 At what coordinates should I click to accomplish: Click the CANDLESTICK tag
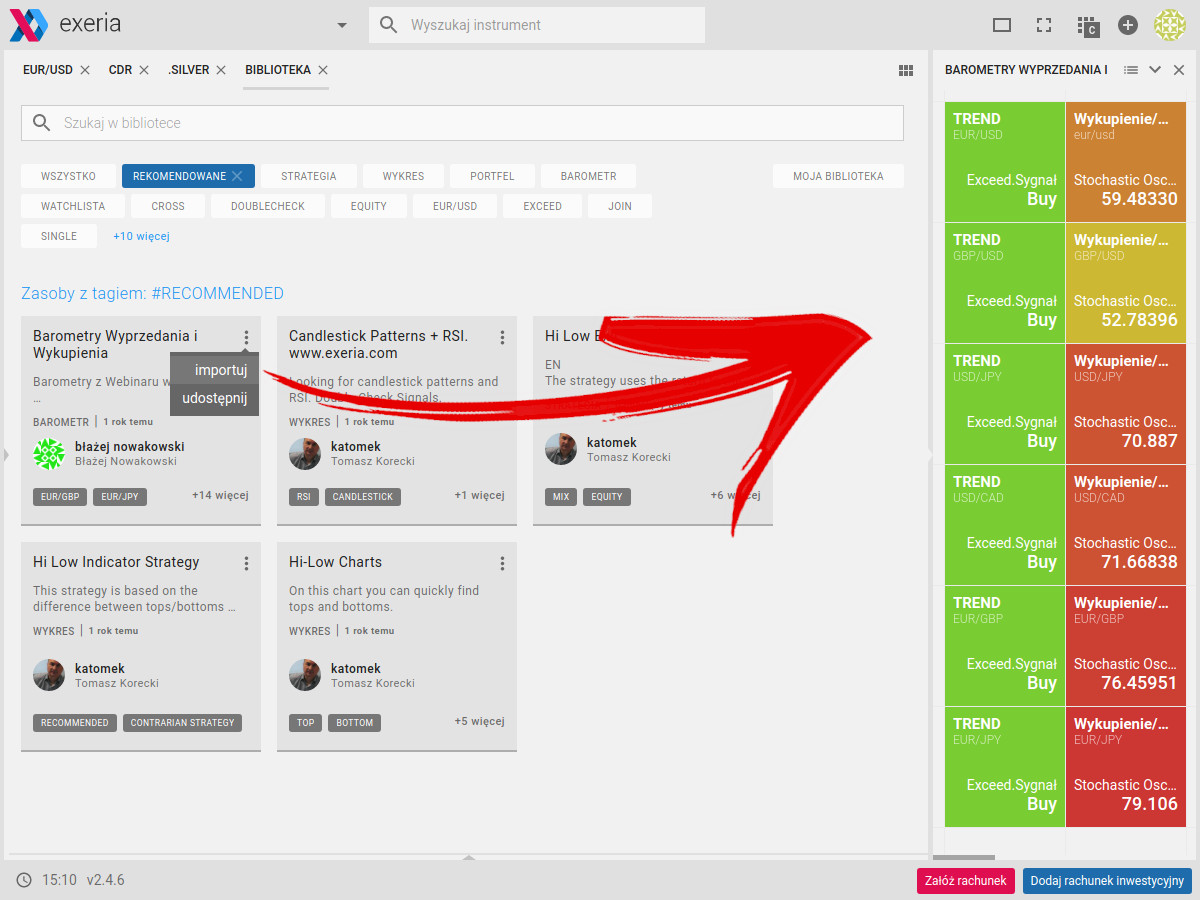point(363,496)
